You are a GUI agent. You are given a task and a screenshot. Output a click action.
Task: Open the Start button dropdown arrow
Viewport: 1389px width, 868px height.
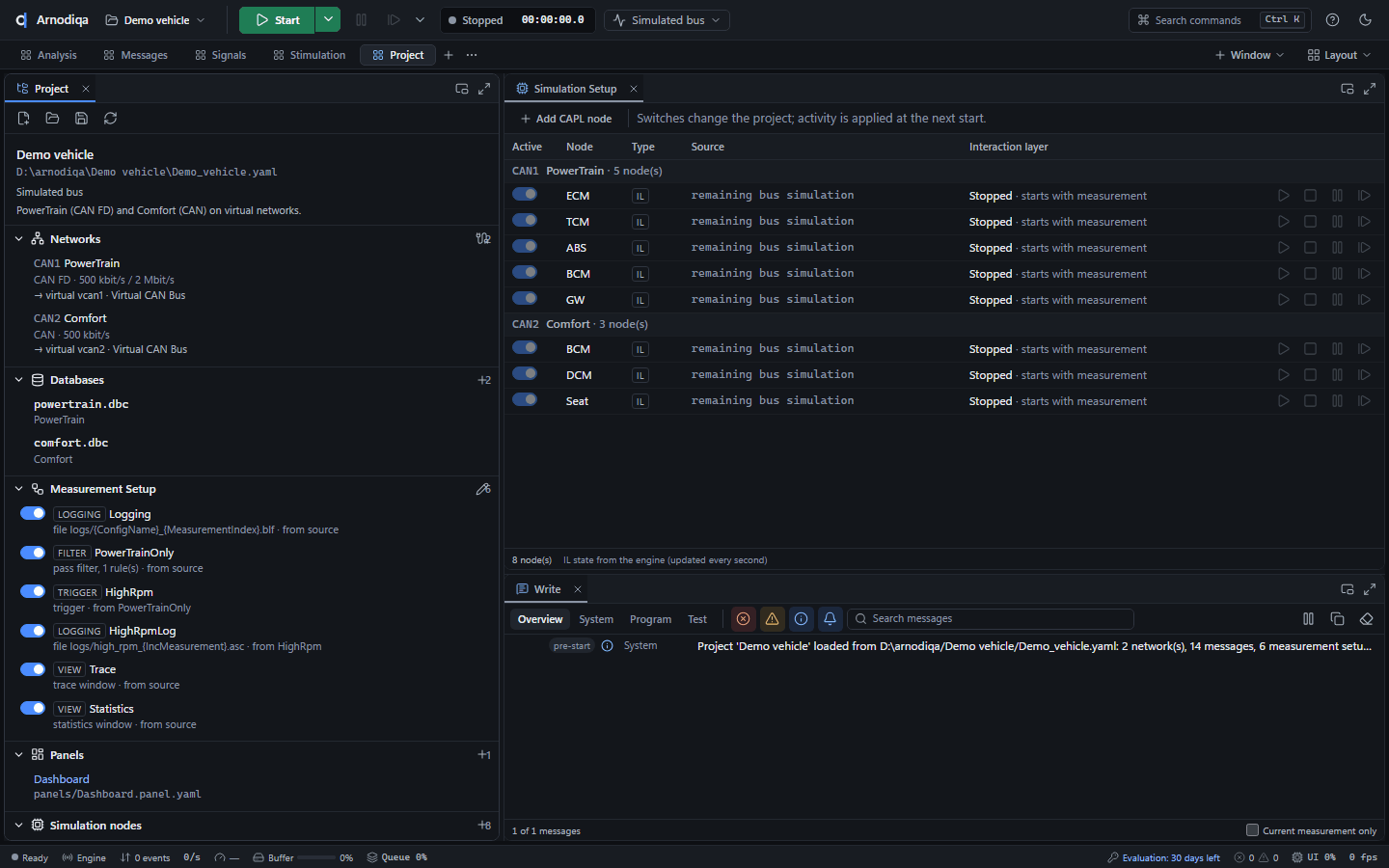click(328, 20)
